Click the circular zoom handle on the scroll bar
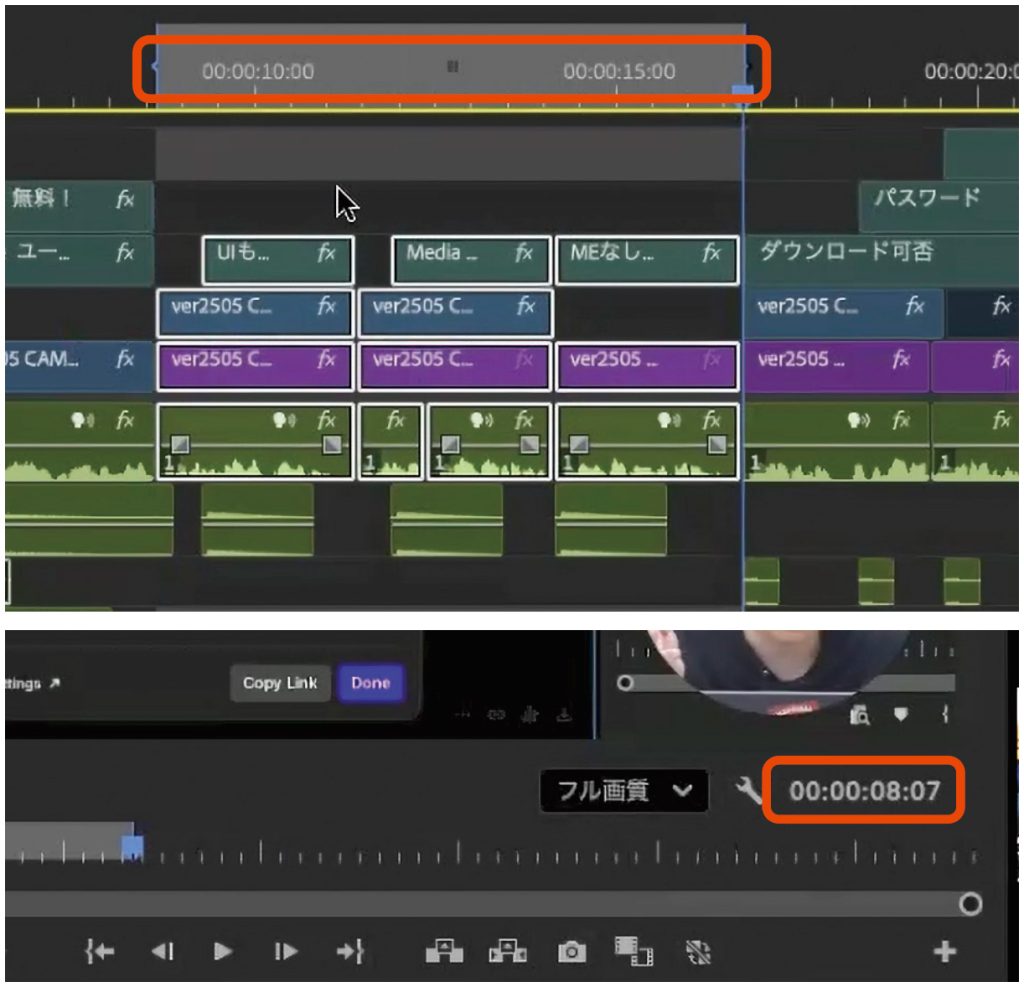 tap(970, 904)
